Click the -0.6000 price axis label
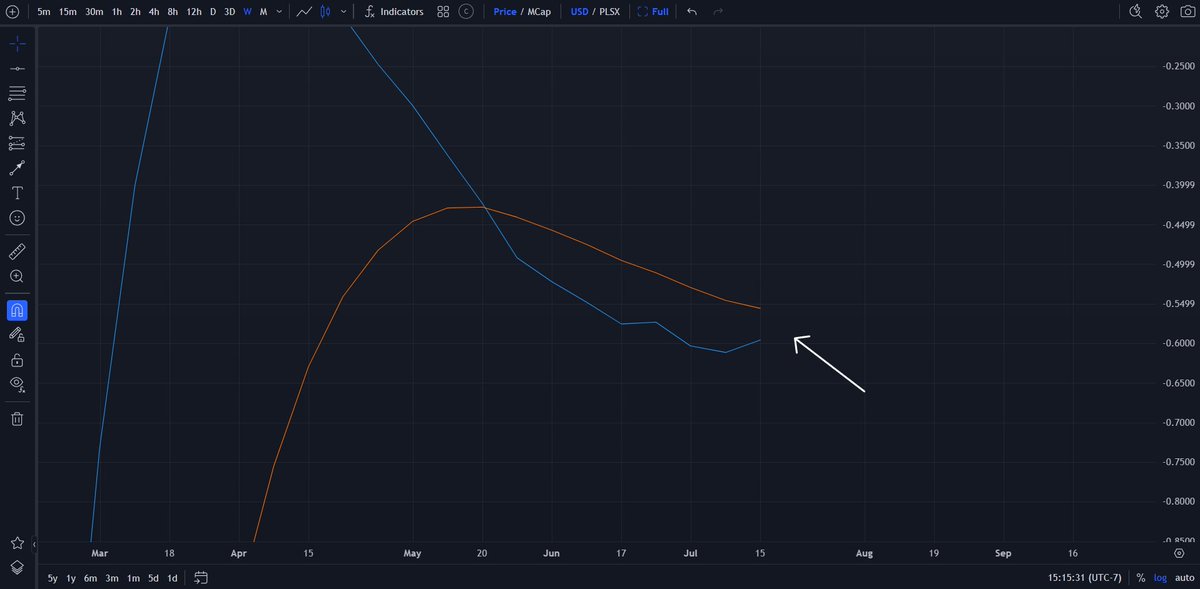This screenshot has height=589, width=1200. pyautogui.click(x=1178, y=343)
